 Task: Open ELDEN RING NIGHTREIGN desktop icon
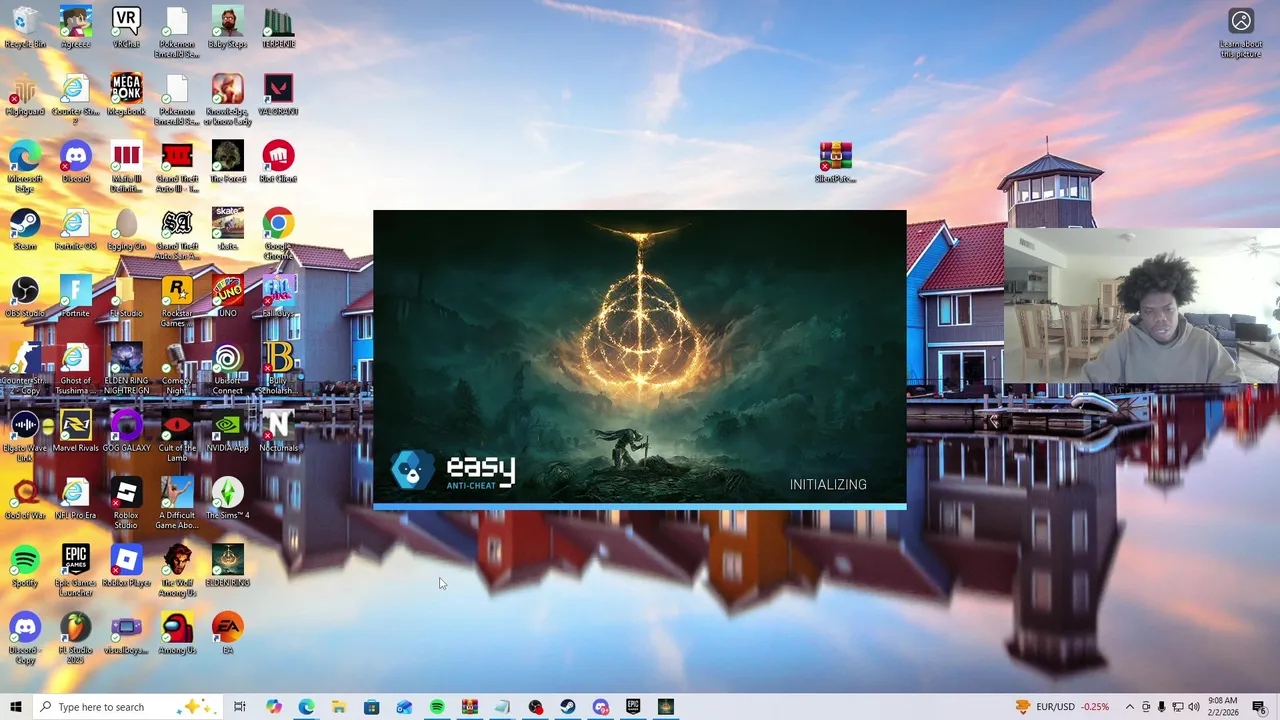point(126,369)
